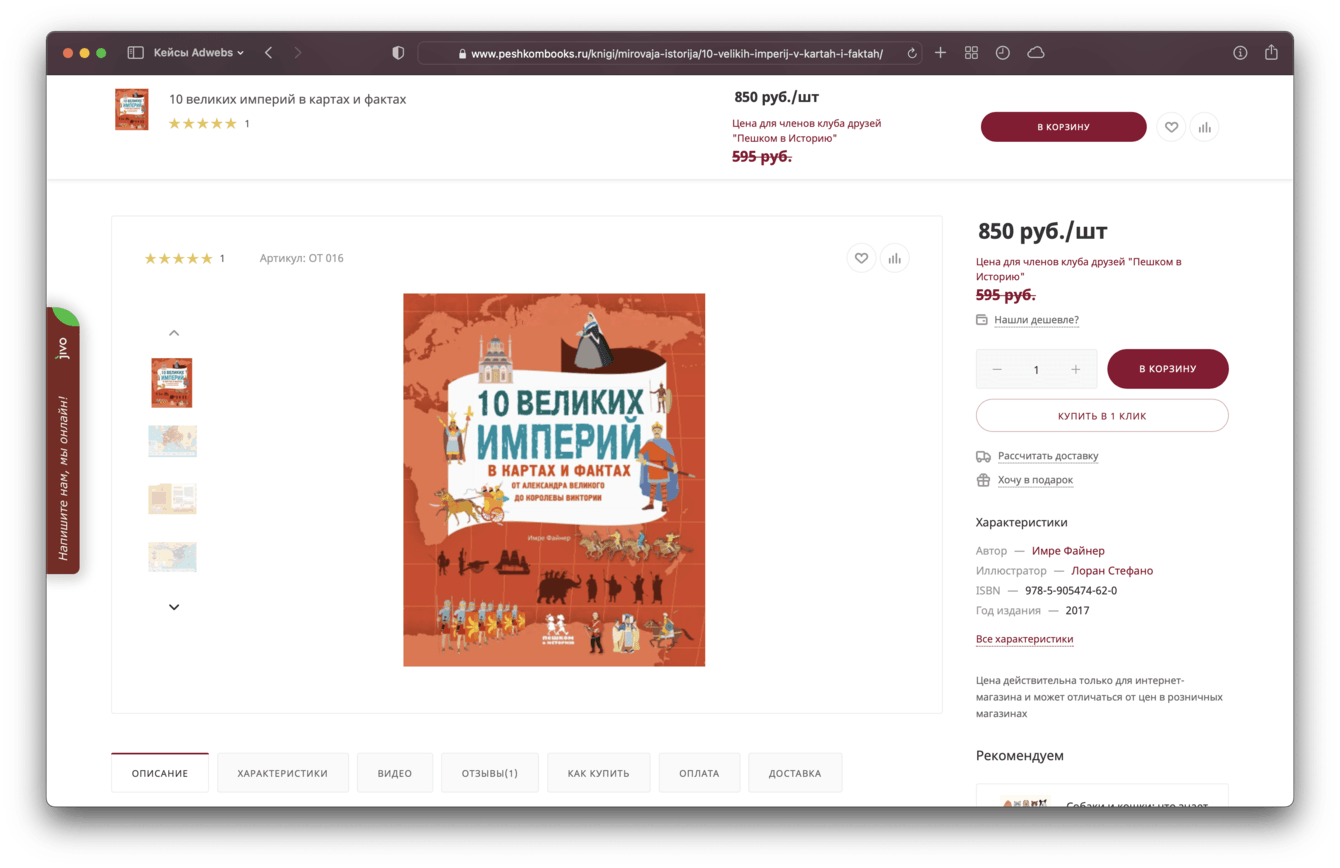This screenshot has width=1340, height=868.
Task: Click the gift box icon
Action: [983, 480]
